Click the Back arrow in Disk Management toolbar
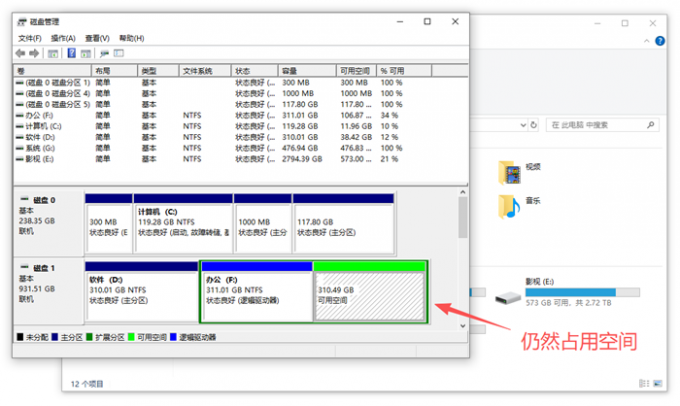 pyautogui.click(x=20, y=53)
